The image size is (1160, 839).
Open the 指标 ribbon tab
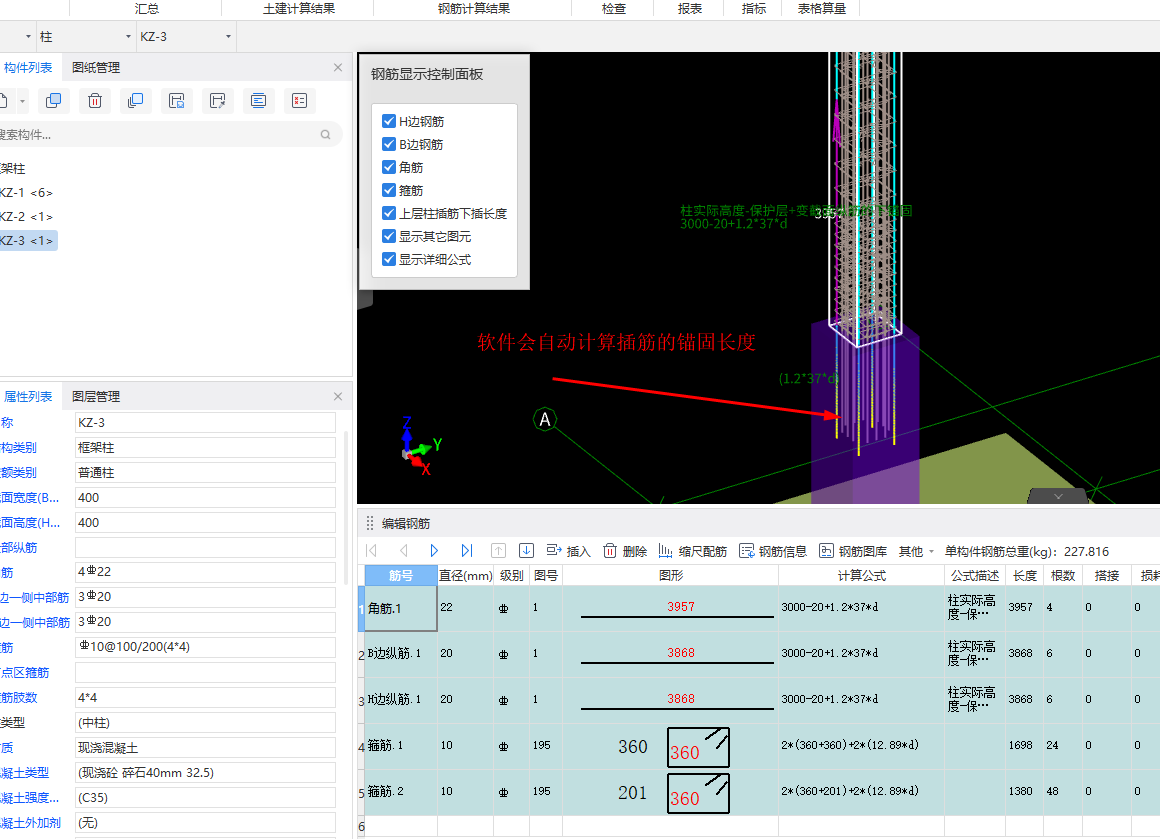[x=754, y=9]
